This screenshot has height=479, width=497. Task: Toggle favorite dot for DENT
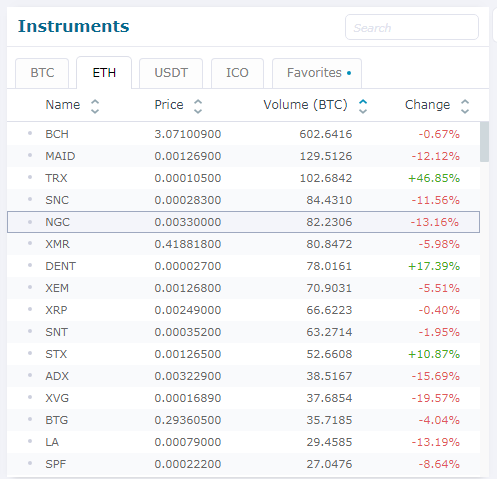(x=30, y=265)
